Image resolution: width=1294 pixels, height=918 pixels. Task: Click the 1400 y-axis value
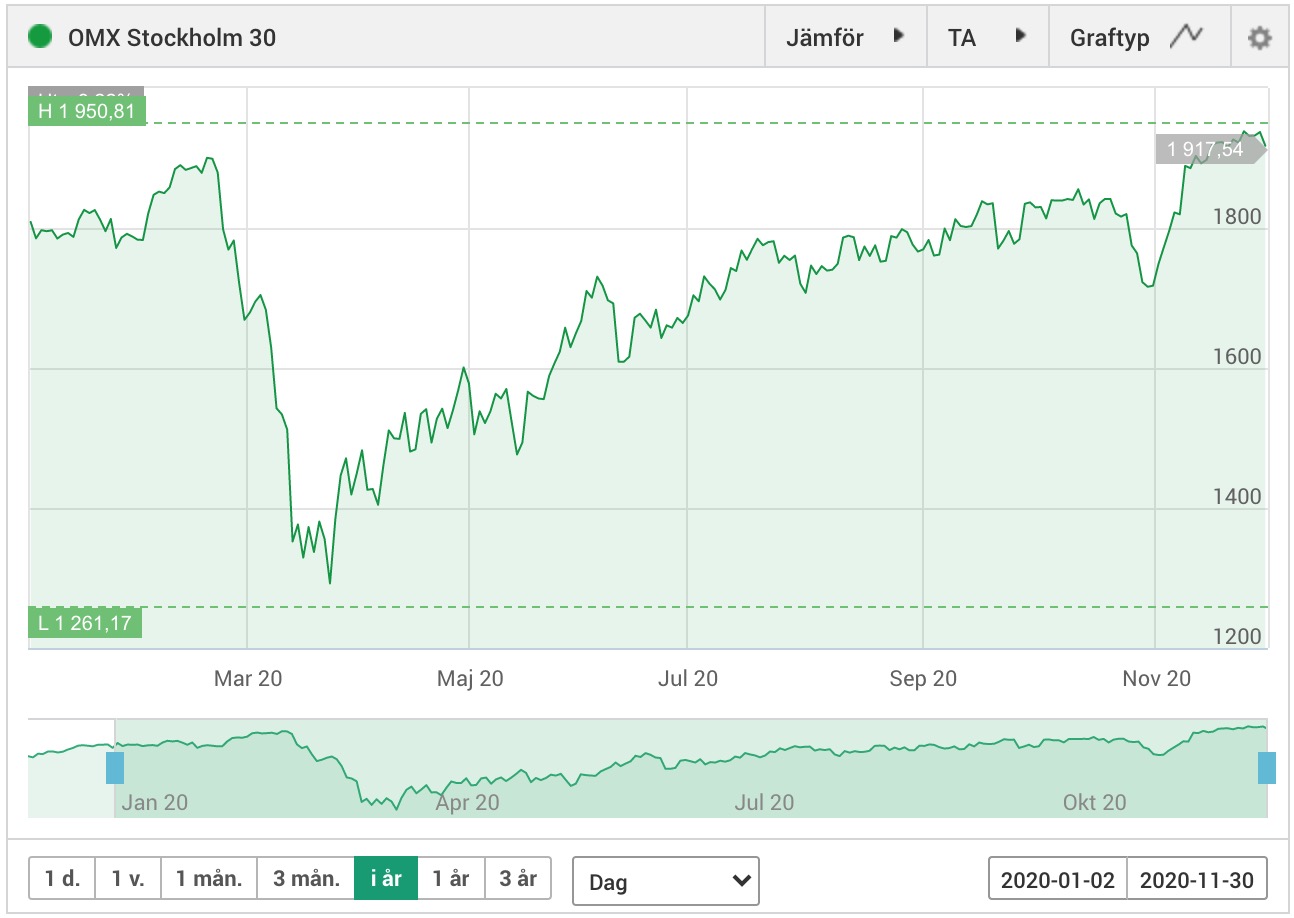pos(1238,496)
